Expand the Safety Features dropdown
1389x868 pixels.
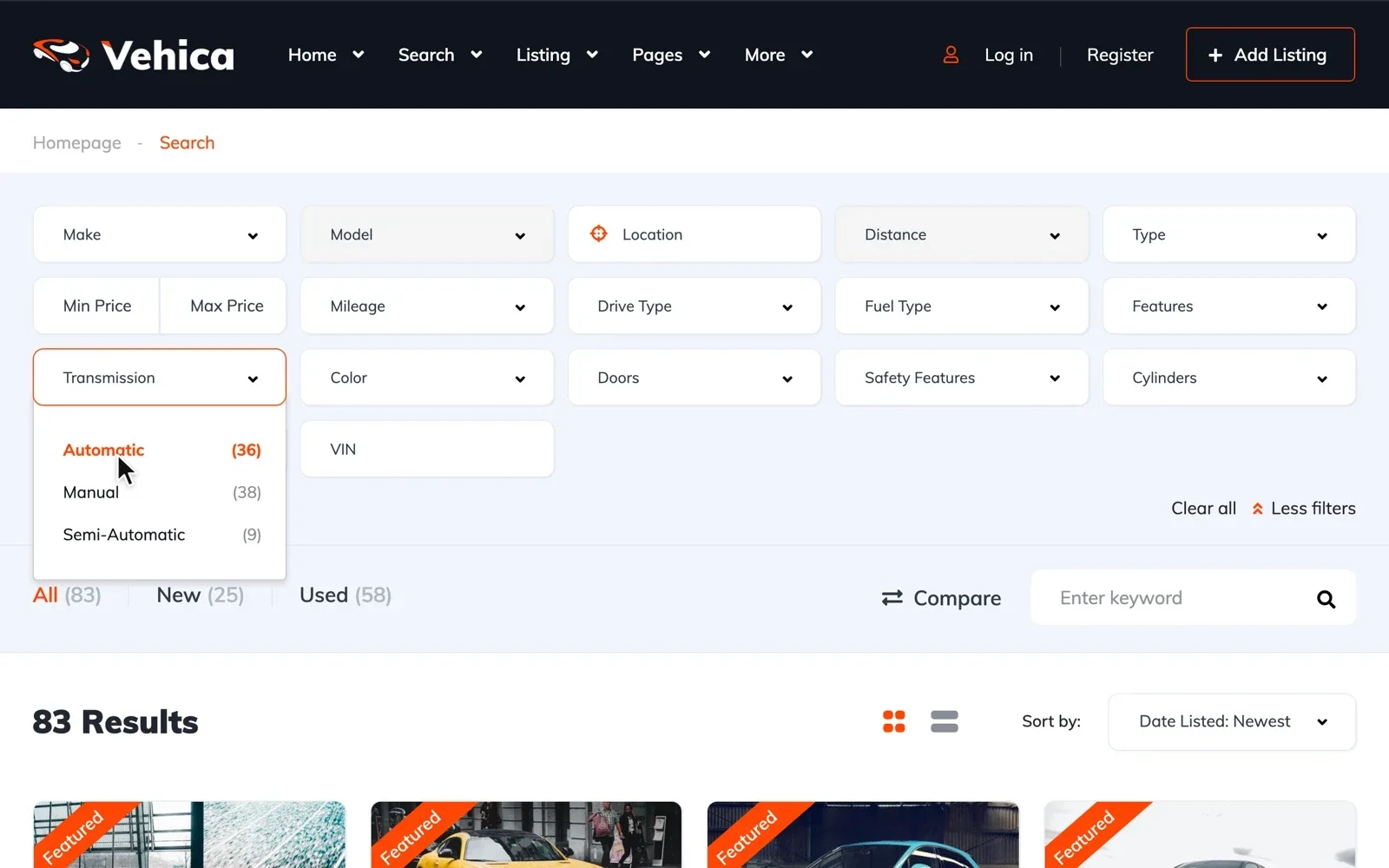[962, 378]
